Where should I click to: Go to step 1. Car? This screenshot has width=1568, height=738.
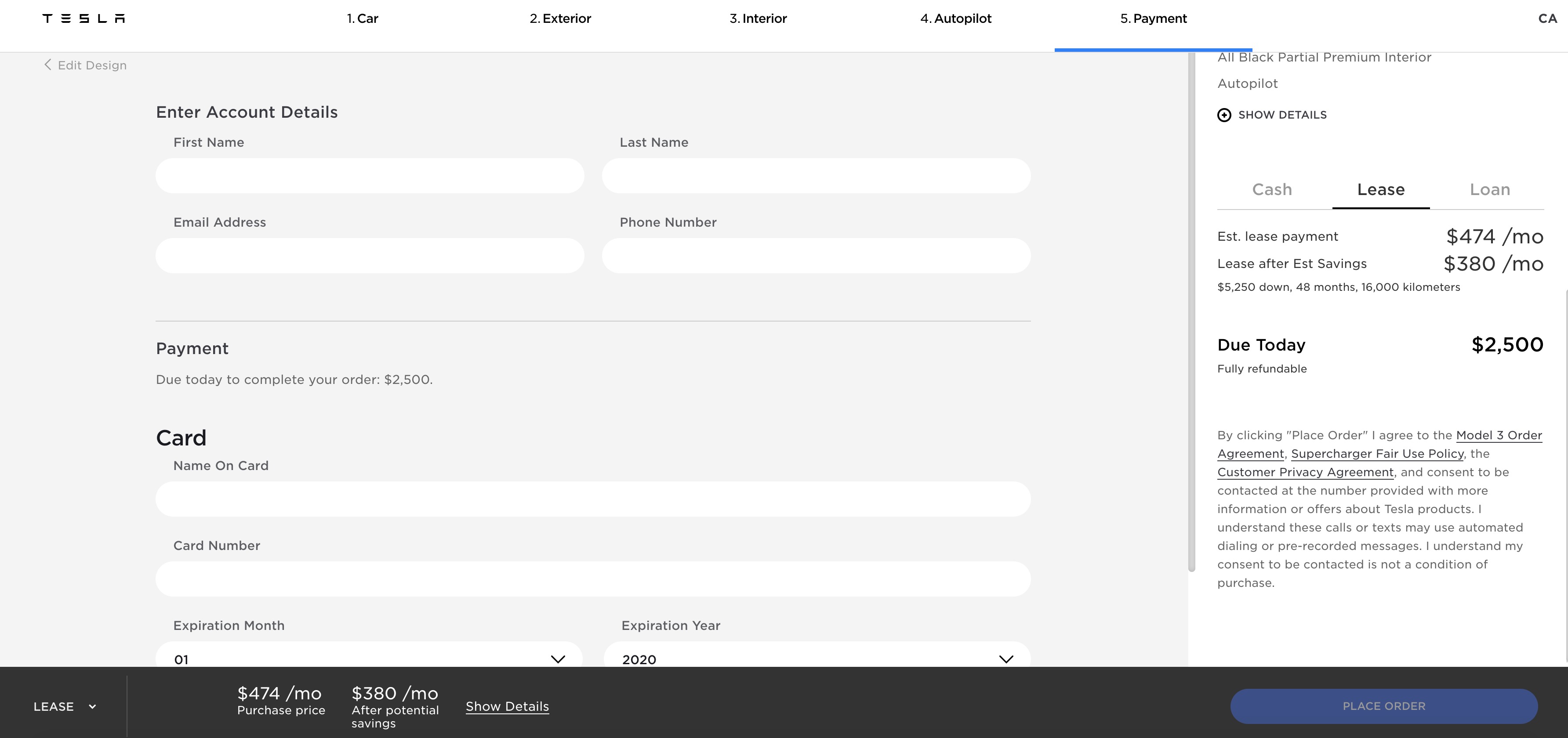(x=363, y=18)
